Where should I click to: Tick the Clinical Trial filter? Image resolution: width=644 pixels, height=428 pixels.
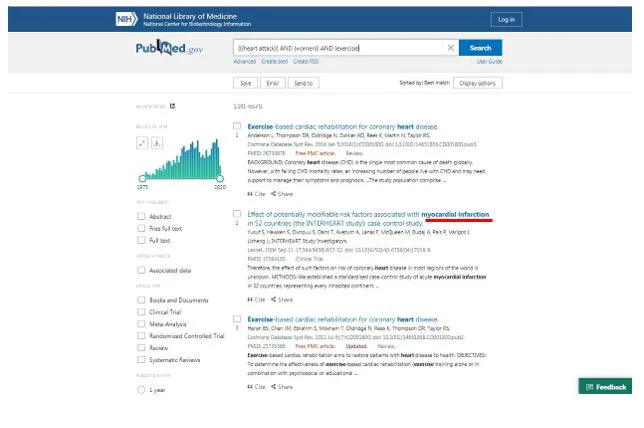pyautogui.click(x=141, y=312)
